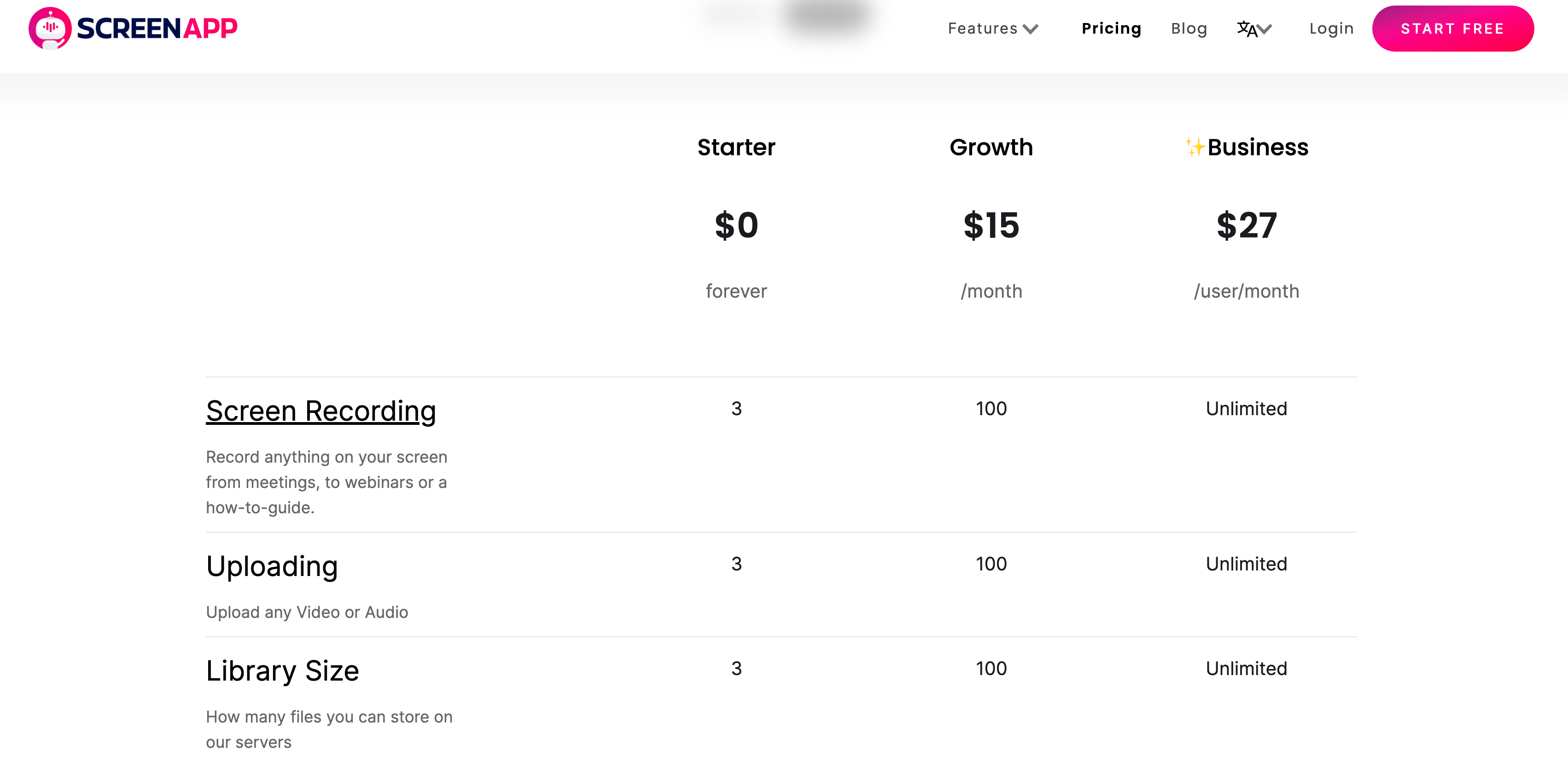
Task: Click the $27 Business price
Action: tap(1247, 226)
